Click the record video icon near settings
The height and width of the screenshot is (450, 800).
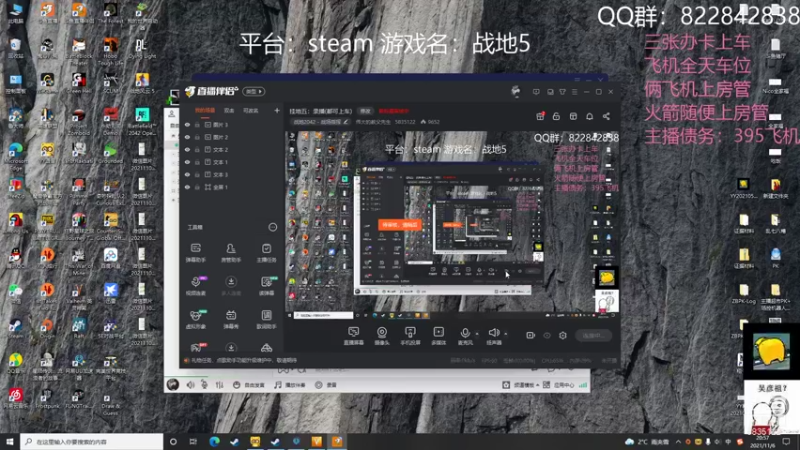coord(531,335)
